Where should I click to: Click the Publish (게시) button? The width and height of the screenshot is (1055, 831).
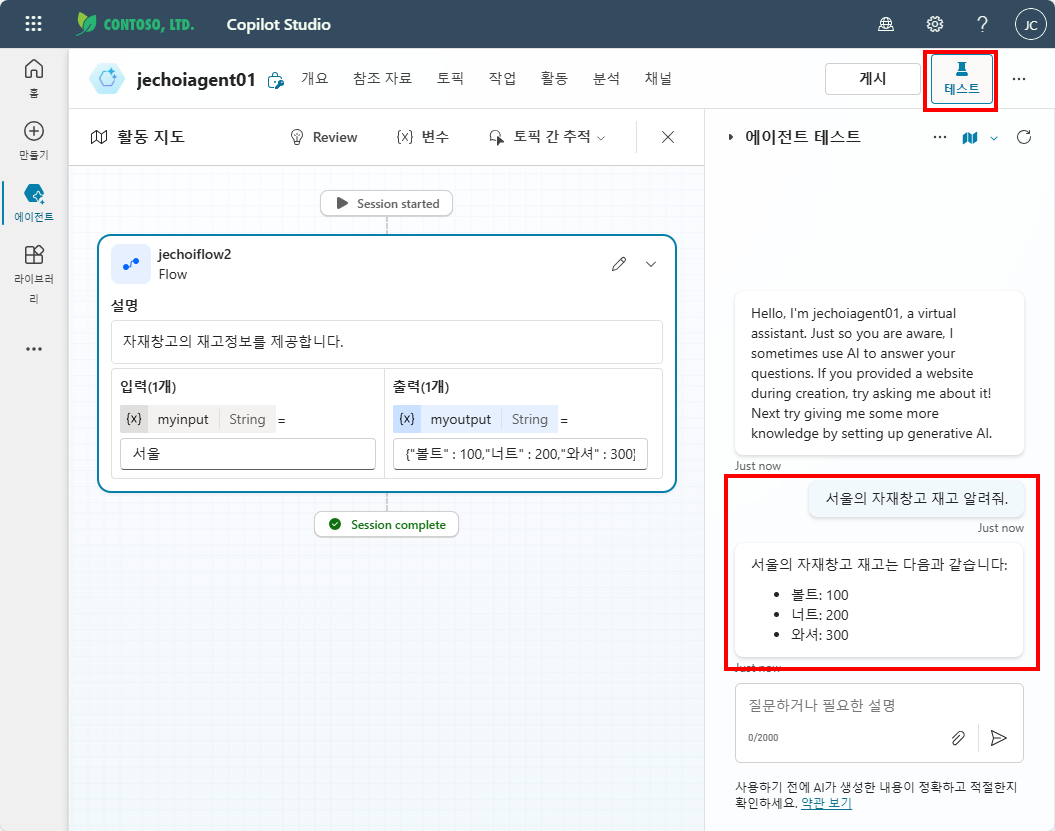pos(873,79)
